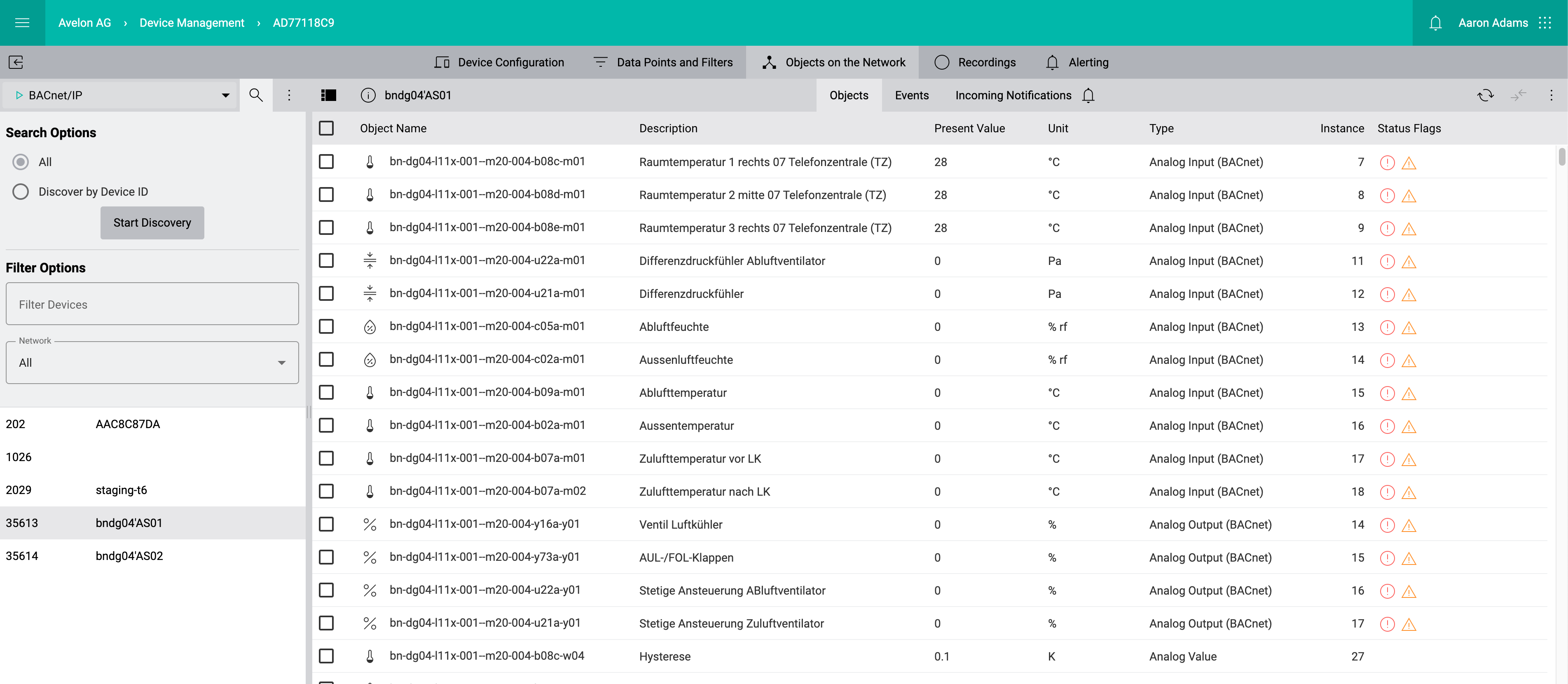Open device list more options menu
This screenshot has height=684, width=1568.
(x=289, y=95)
